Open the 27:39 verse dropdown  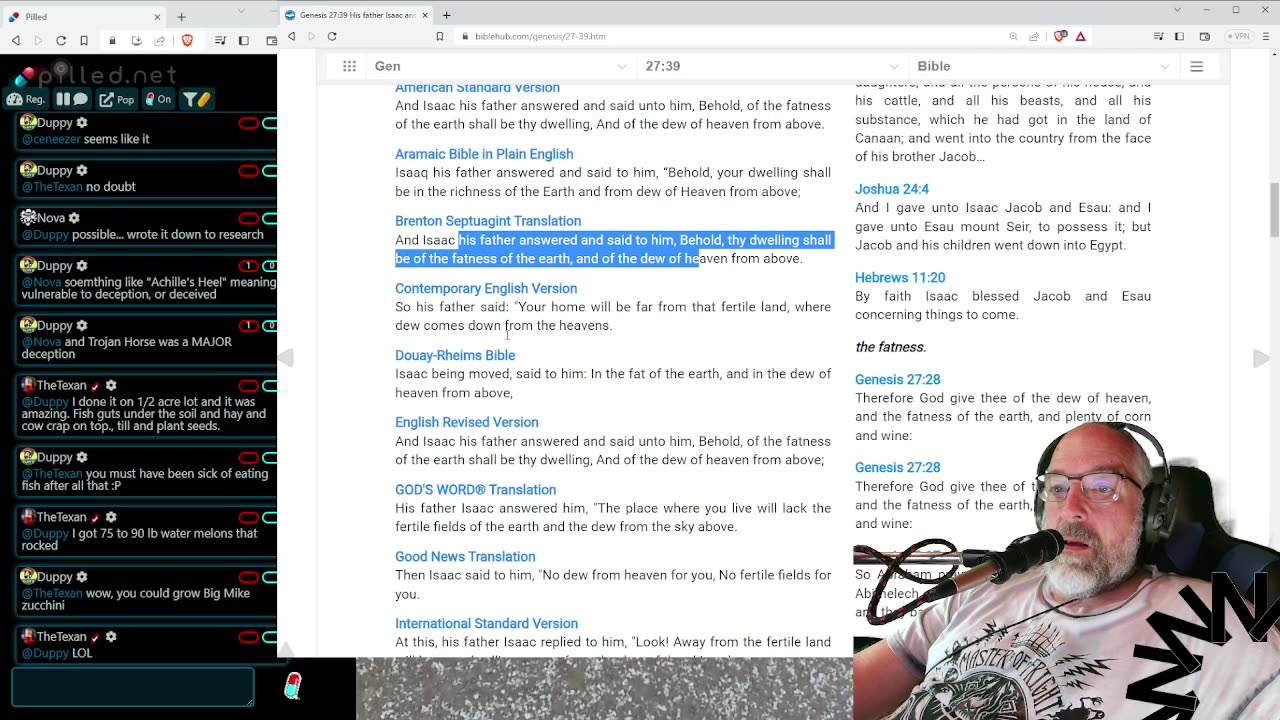(x=771, y=66)
